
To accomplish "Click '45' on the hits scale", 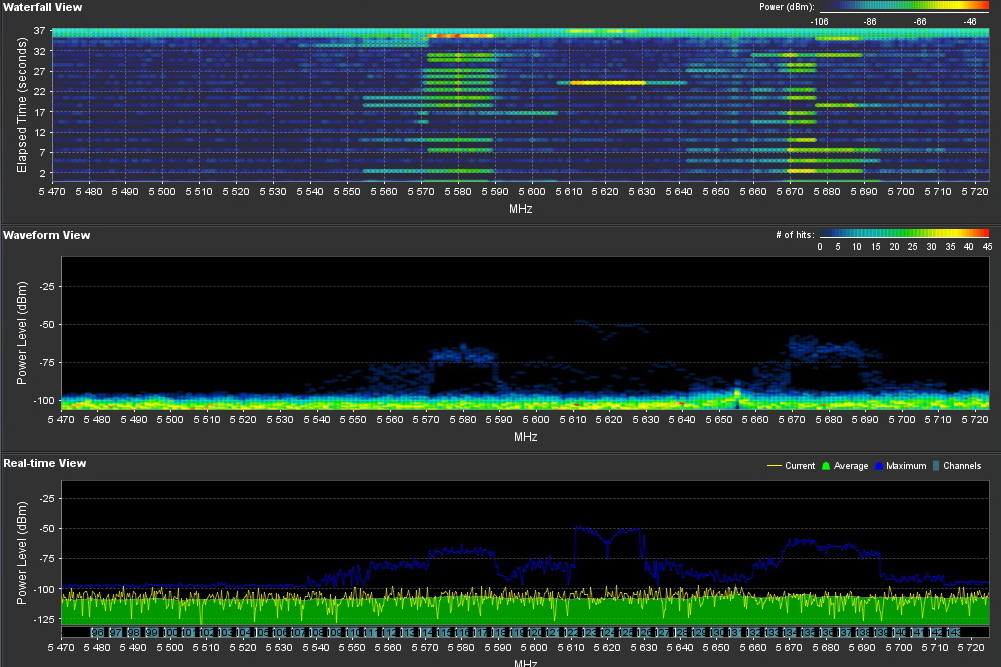I will click(988, 246).
